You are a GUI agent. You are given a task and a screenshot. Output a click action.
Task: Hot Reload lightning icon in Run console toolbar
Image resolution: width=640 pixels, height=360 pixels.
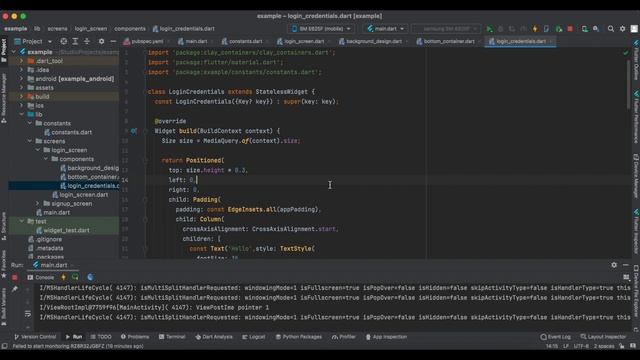pos(63,277)
